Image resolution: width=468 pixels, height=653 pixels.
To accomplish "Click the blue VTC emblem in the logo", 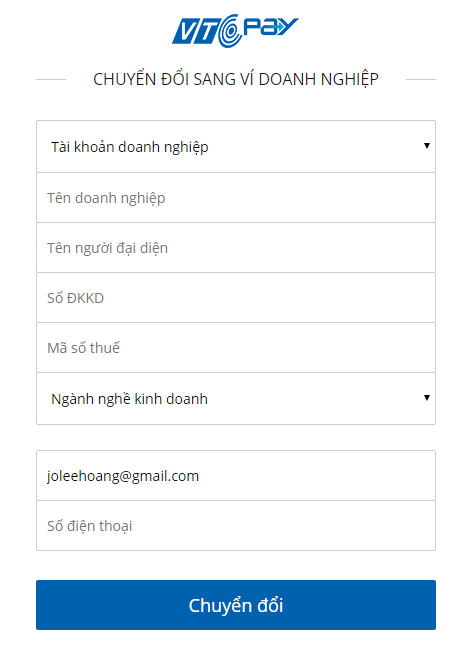I will tap(196, 32).
